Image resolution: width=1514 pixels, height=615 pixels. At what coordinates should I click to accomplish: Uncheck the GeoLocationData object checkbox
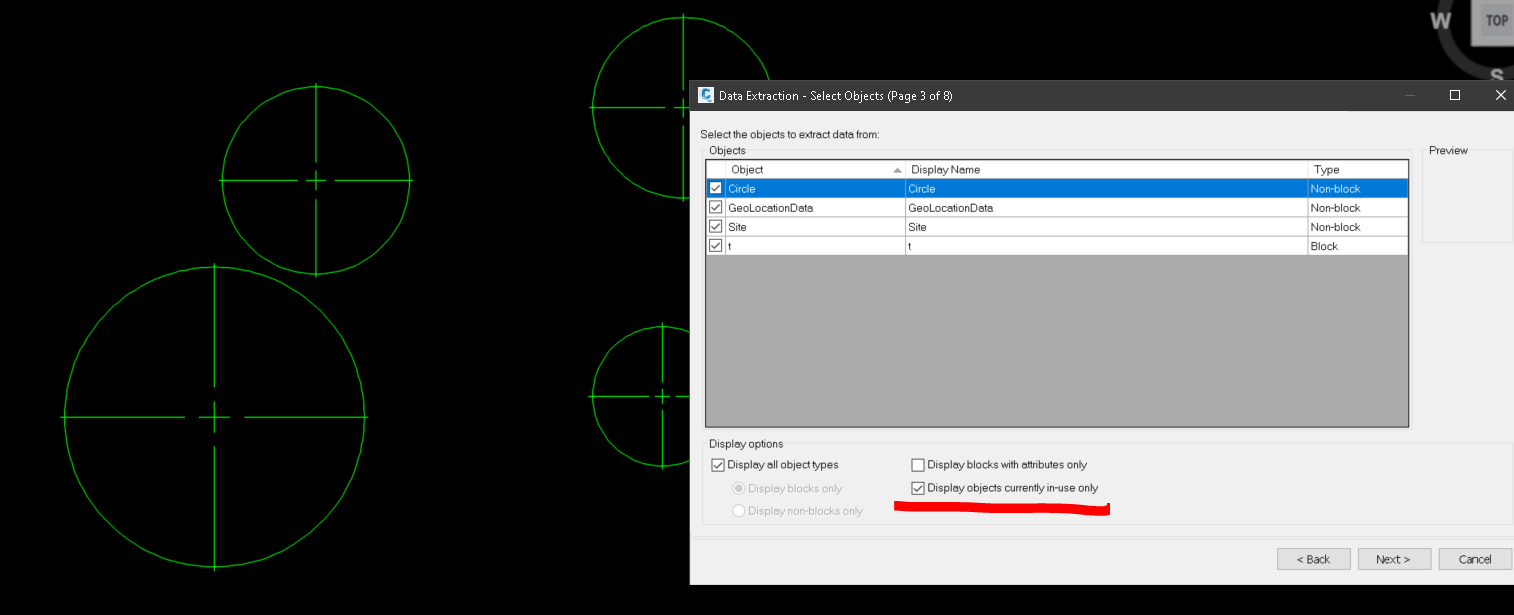click(715, 206)
